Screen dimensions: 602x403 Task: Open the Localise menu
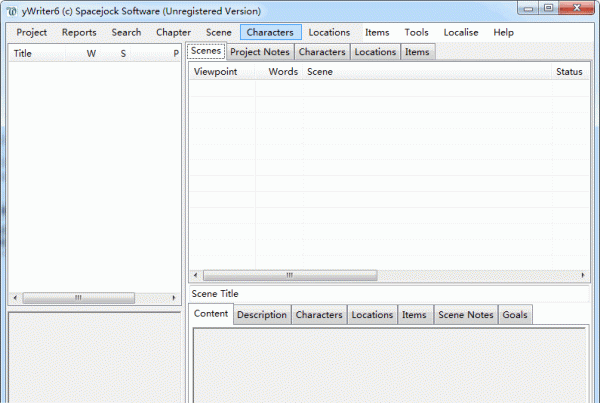point(461,32)
